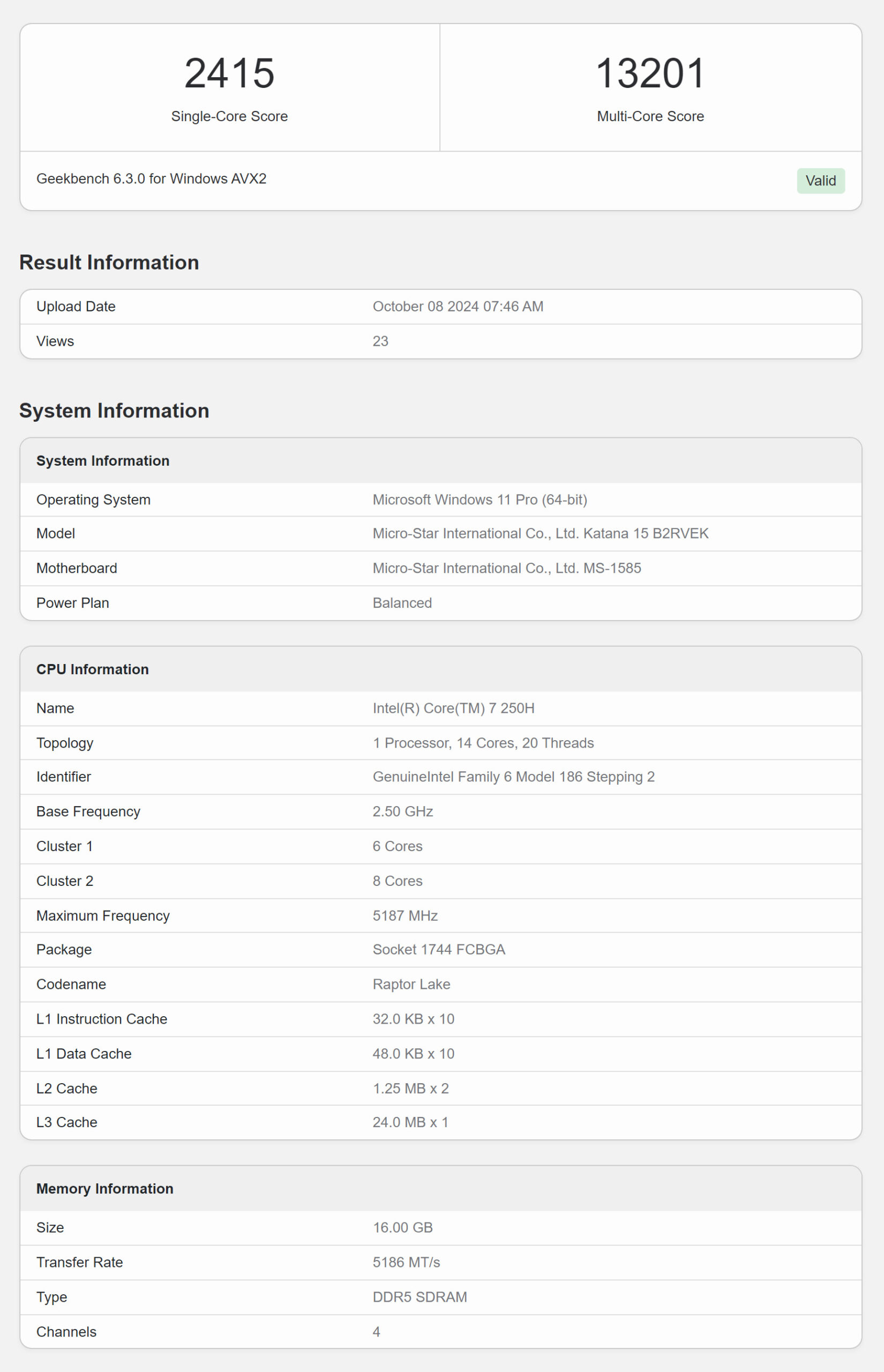This screenshot has width=884, height=1372.
Task: Select Intel(R) Core(TM) 7 250H name
Action: point(453,708)
